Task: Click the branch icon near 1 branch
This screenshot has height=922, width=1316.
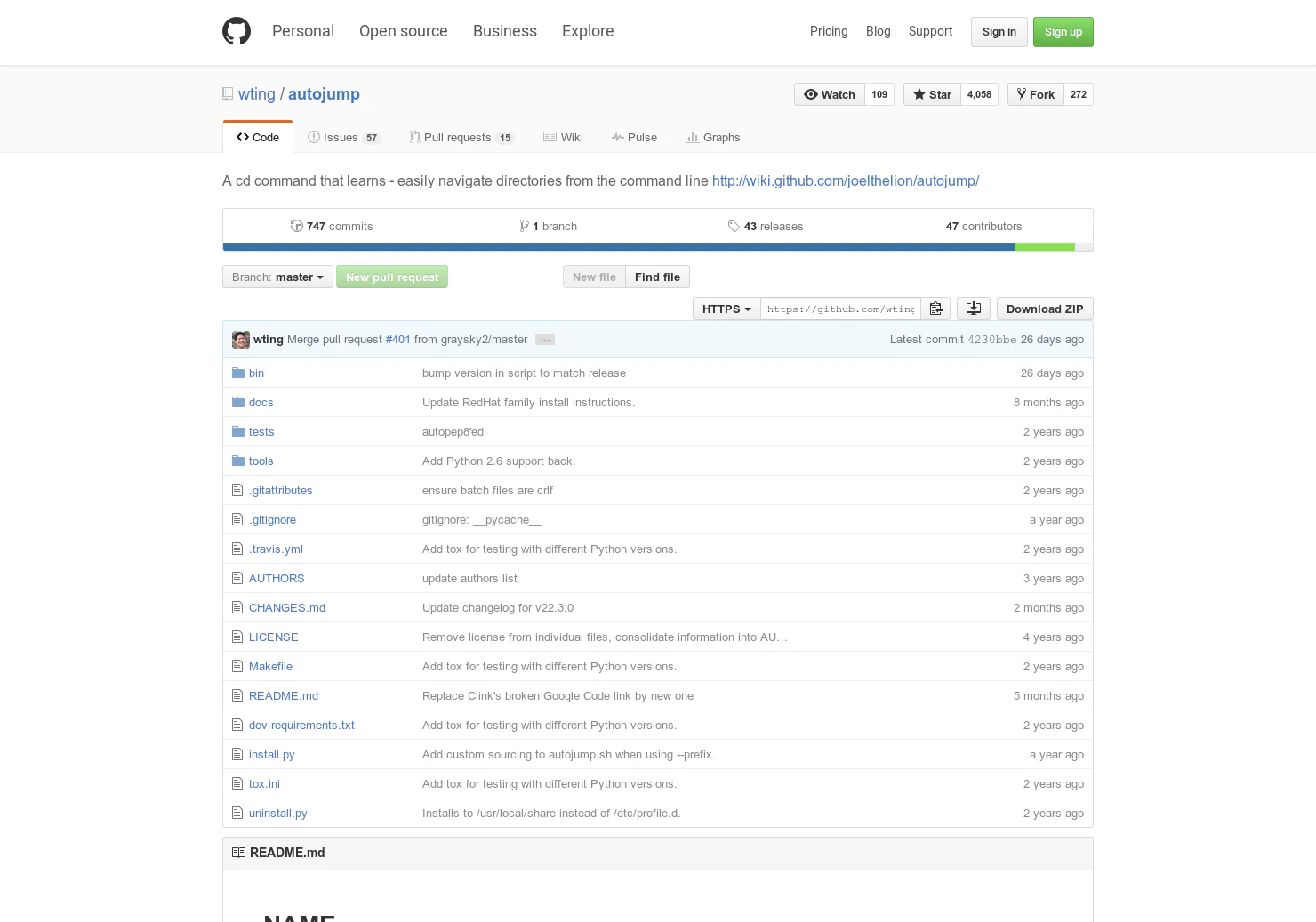Action: [525, 226]
